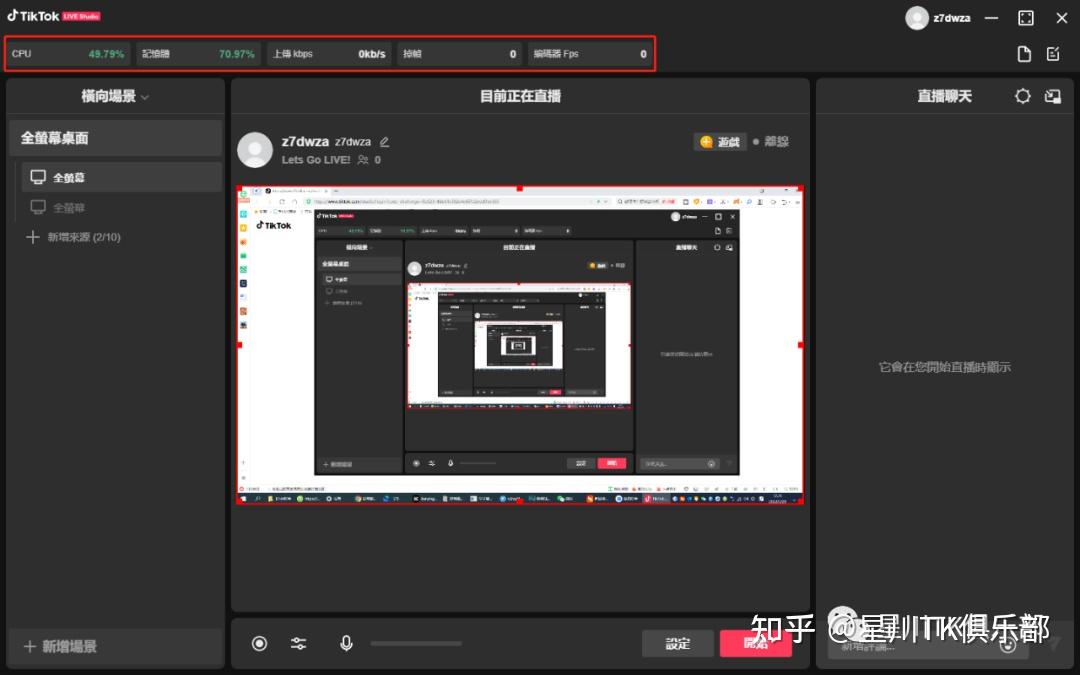Click the 目前正在直播 panel header
Image resolution: width=1080 pixels, height=675 pixels.
point(520,96)
